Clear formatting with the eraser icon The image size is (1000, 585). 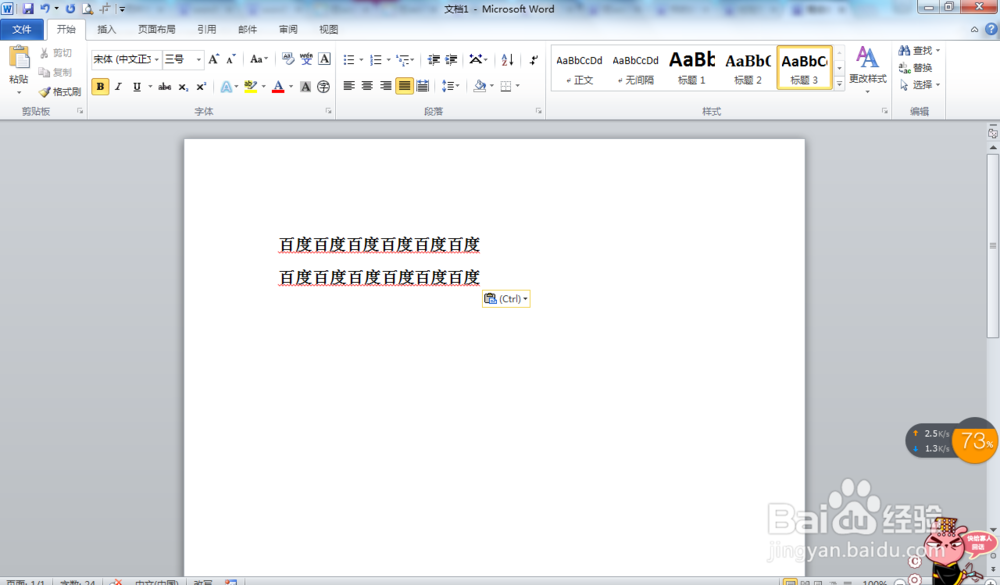[288, 59]
